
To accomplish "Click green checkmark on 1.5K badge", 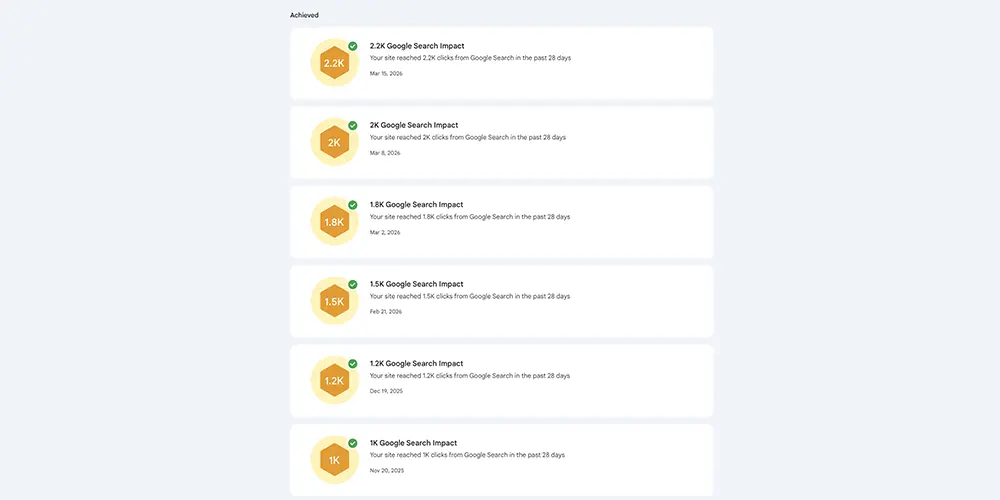I will pyautogui.click(x=353, y=284).
